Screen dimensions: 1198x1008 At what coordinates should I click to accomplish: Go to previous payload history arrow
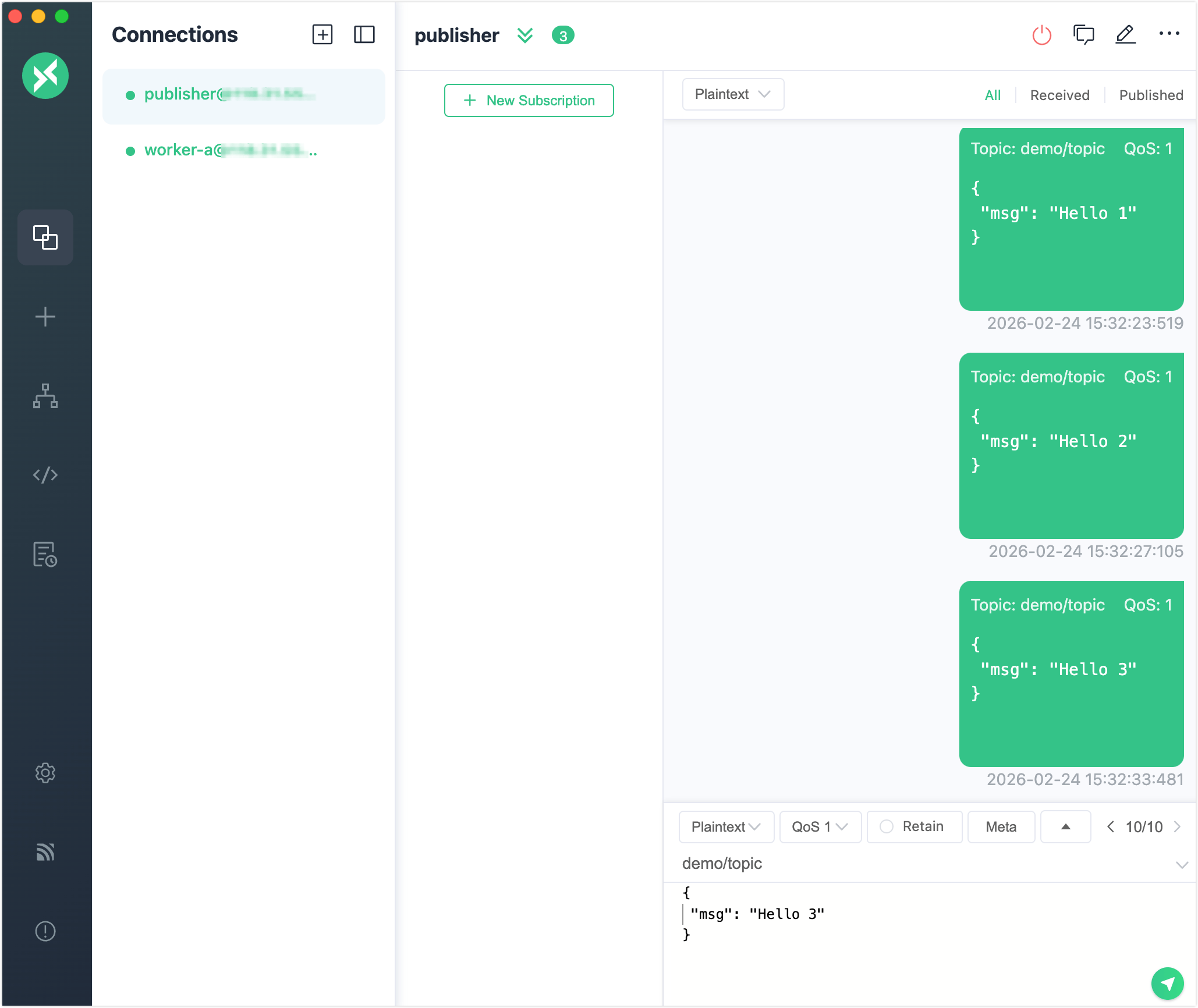tap(1110, 826)
